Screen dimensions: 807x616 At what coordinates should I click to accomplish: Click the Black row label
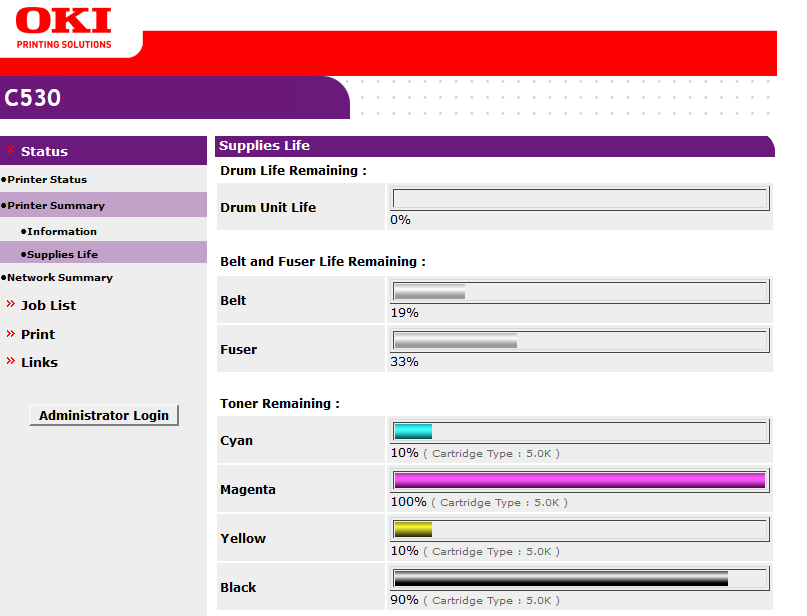coord(238,587)
